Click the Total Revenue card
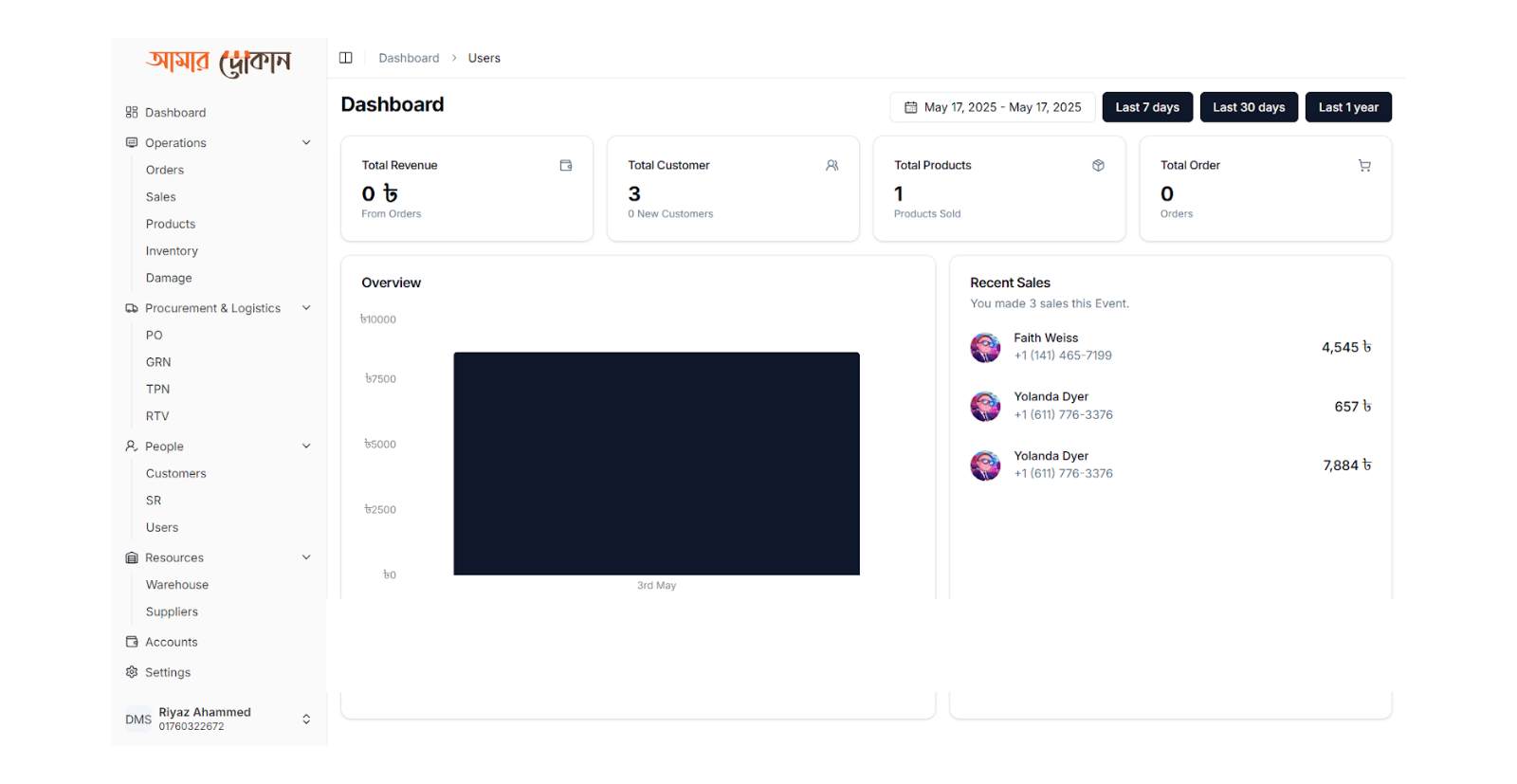The image size is (1517, 784). coord(466,189)
